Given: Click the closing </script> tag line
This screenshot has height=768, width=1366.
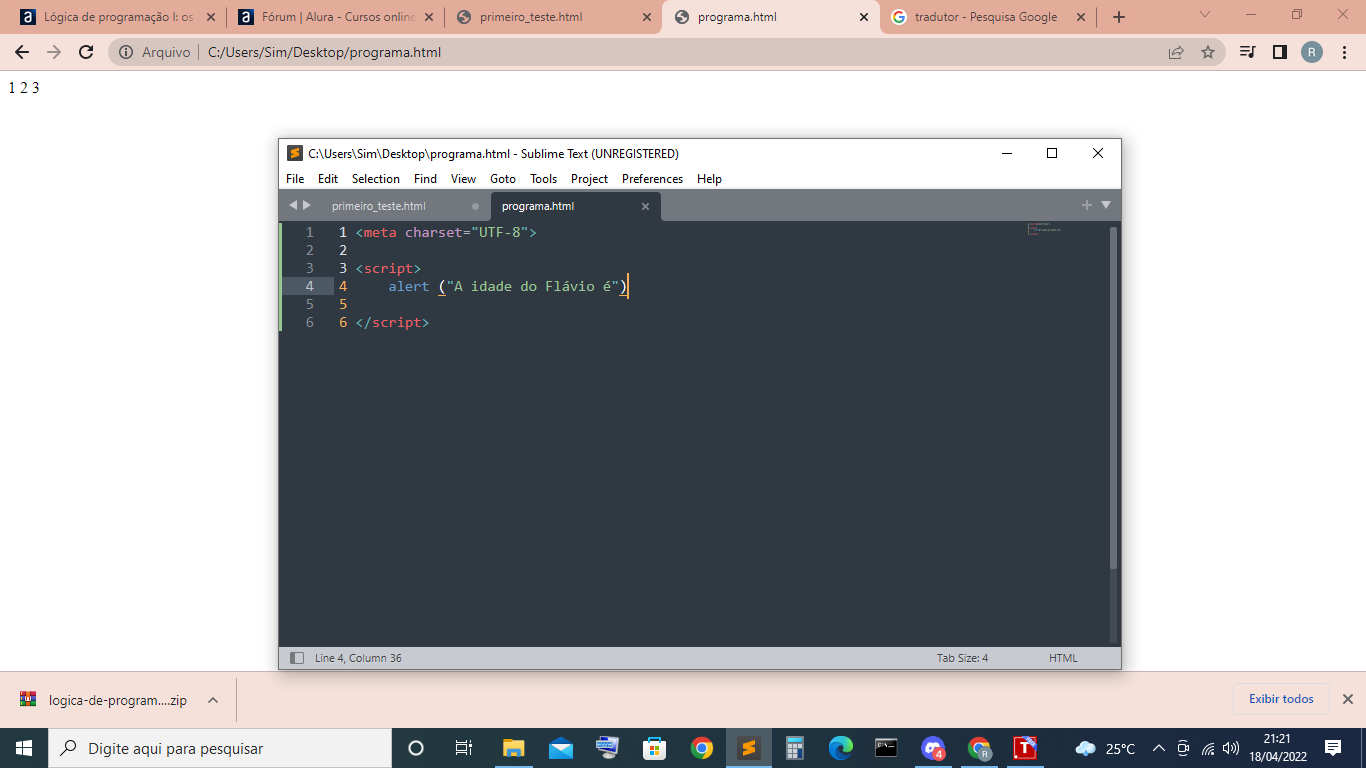Looking at the screenshot, I should 392,322.
